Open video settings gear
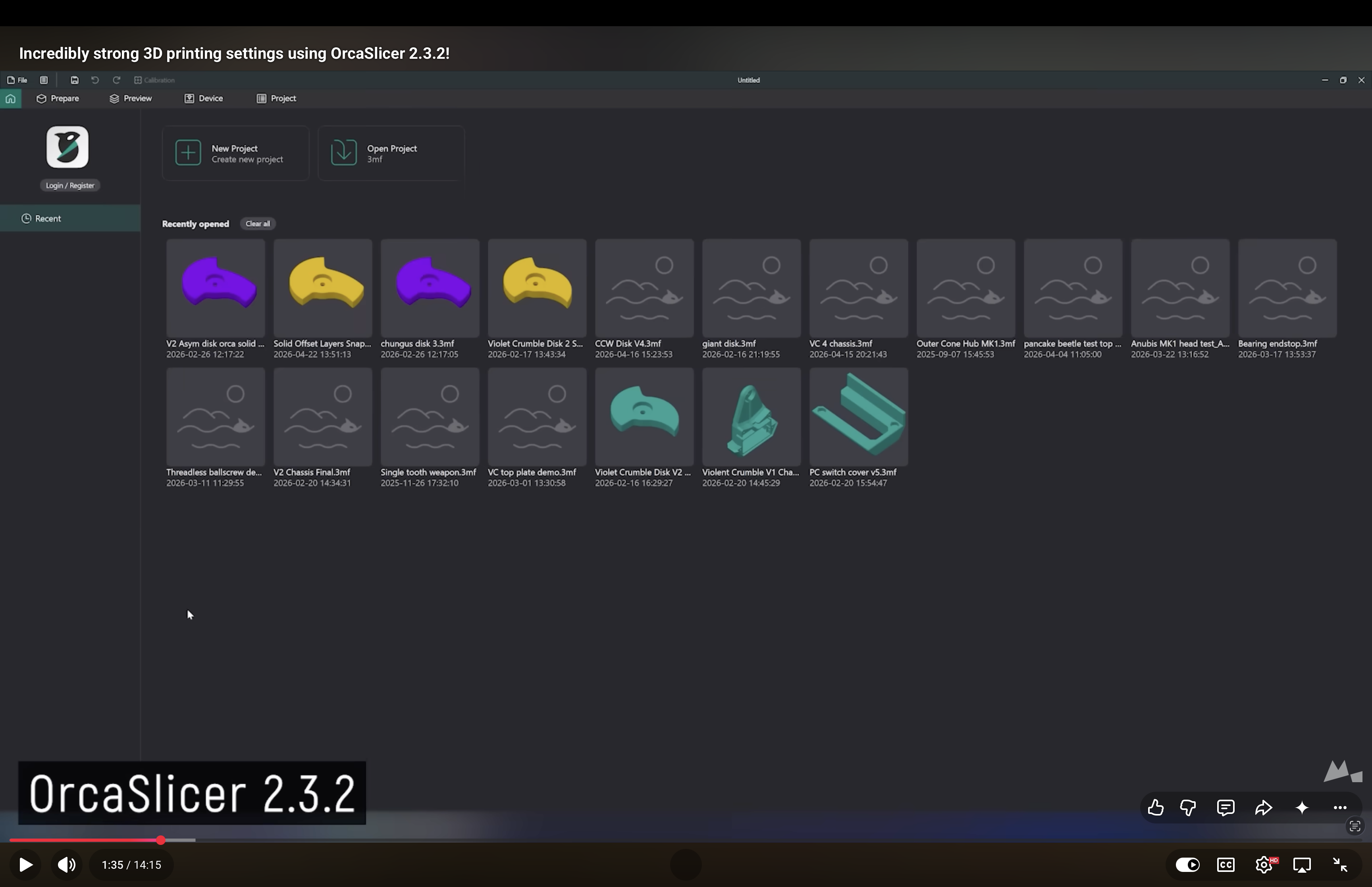This screenshot has width=1372, height=887. (x=1264, y=864)
